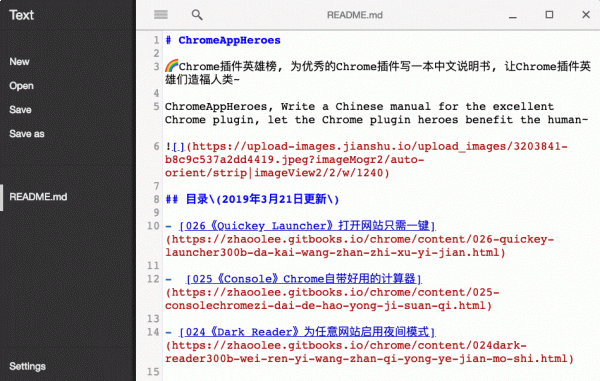Click line number 1 in the gutter
The height and width of the screenshot is (381, 600).
(x=156, y=40)
